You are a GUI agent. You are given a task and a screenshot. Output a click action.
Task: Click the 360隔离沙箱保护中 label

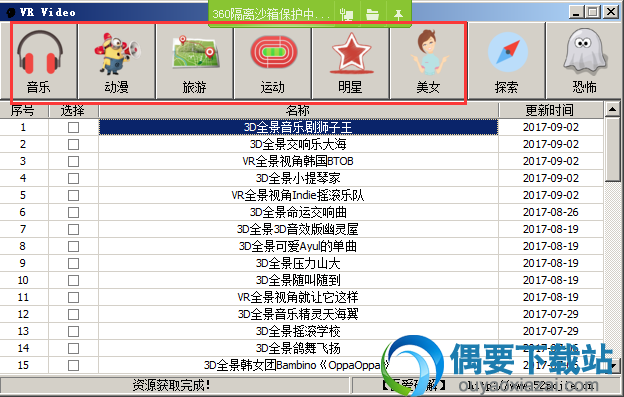pos(271,15)
